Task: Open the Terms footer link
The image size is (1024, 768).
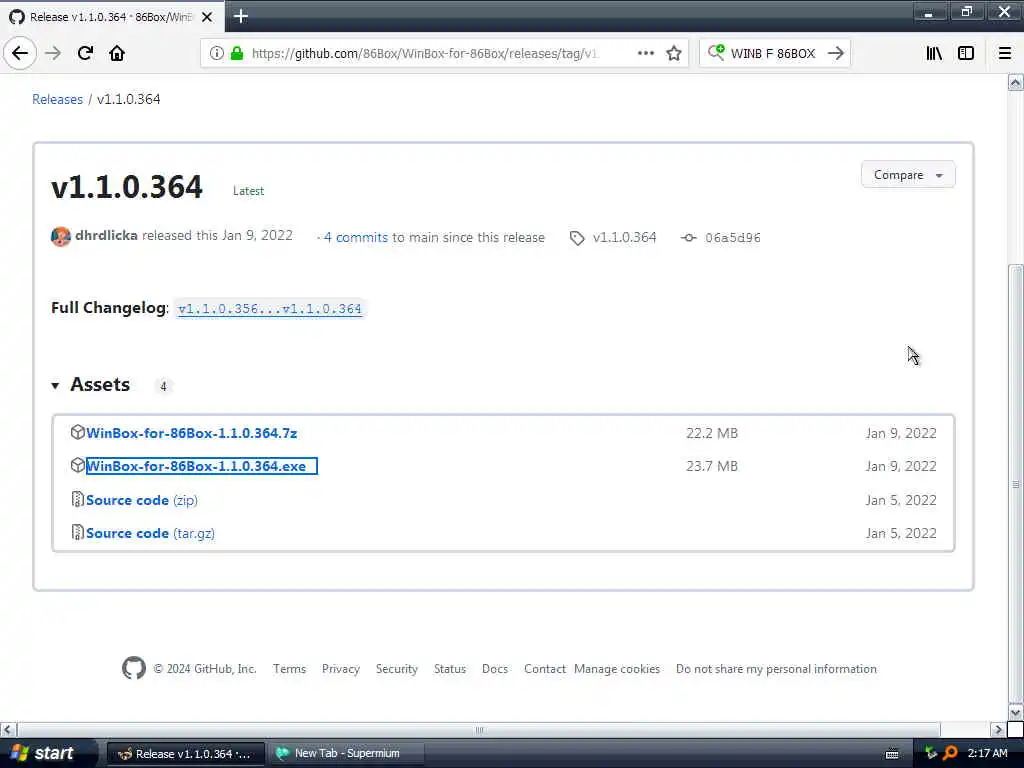Action: click(289, 669)
